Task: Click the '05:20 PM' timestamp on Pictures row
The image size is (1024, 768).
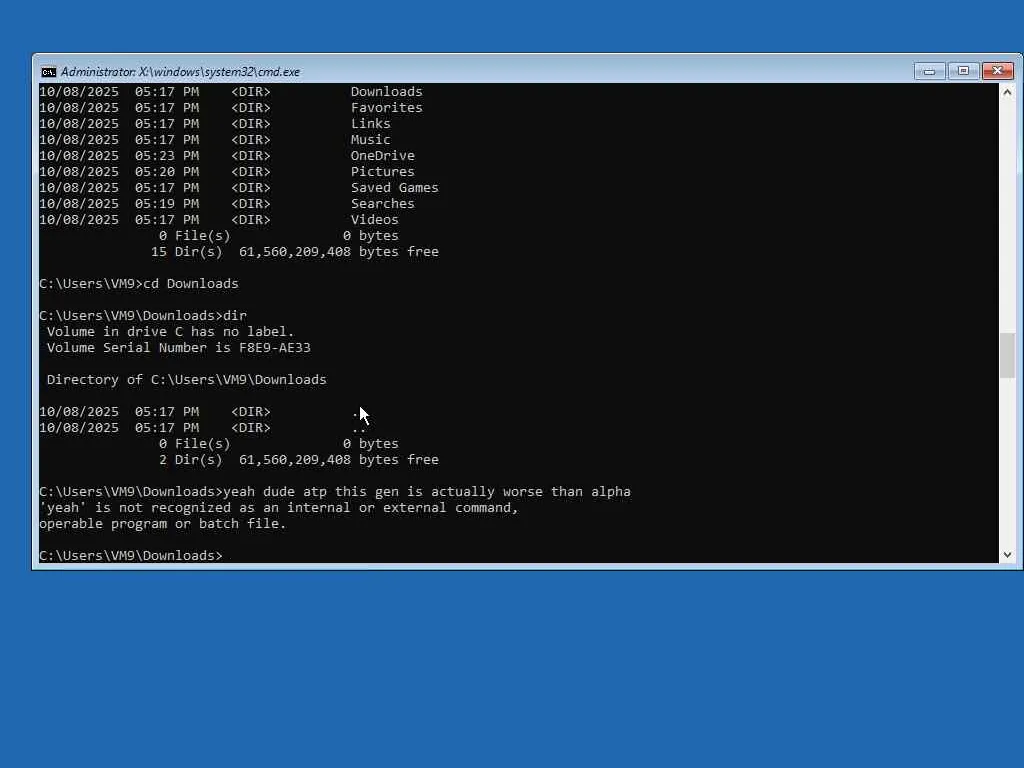Action: click(167, 171)
